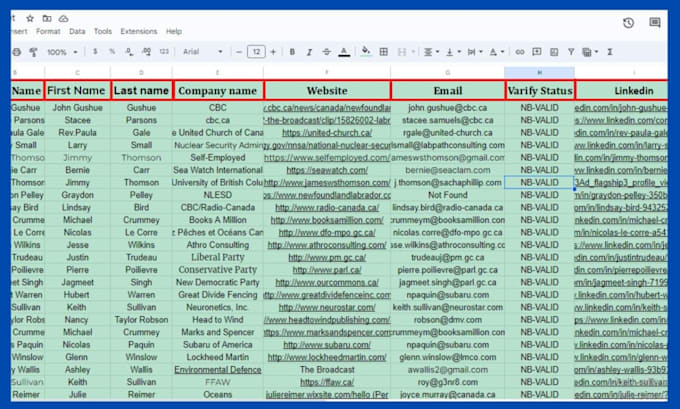Image resolution: width=680 pixels, height=409 pixels.
Task: Click the merge cells icon
Action: tap(402, 52)
